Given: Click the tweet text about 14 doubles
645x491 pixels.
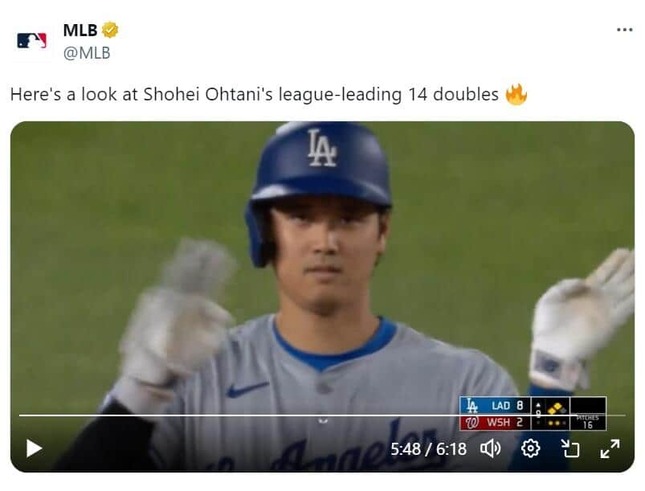Looking at the screenshot, I should click(254, 95).
